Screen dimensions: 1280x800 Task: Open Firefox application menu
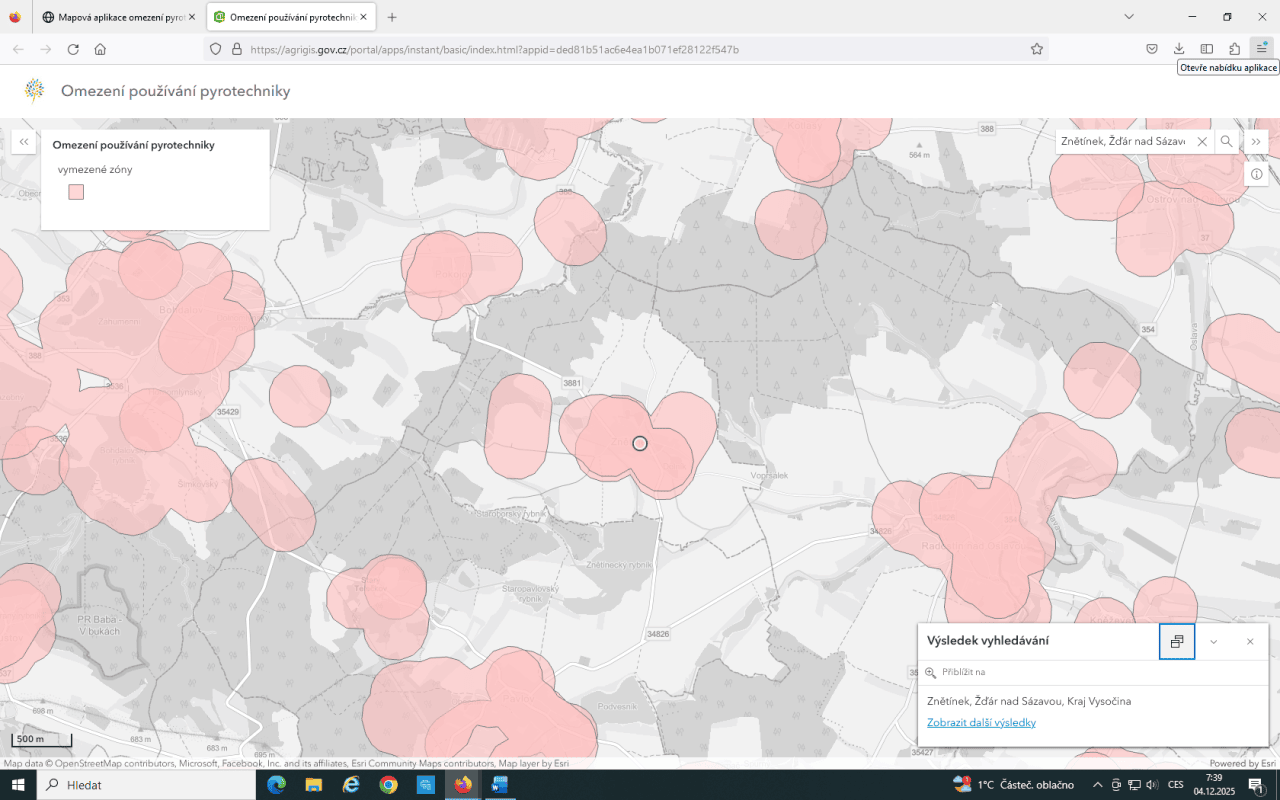1262,49
